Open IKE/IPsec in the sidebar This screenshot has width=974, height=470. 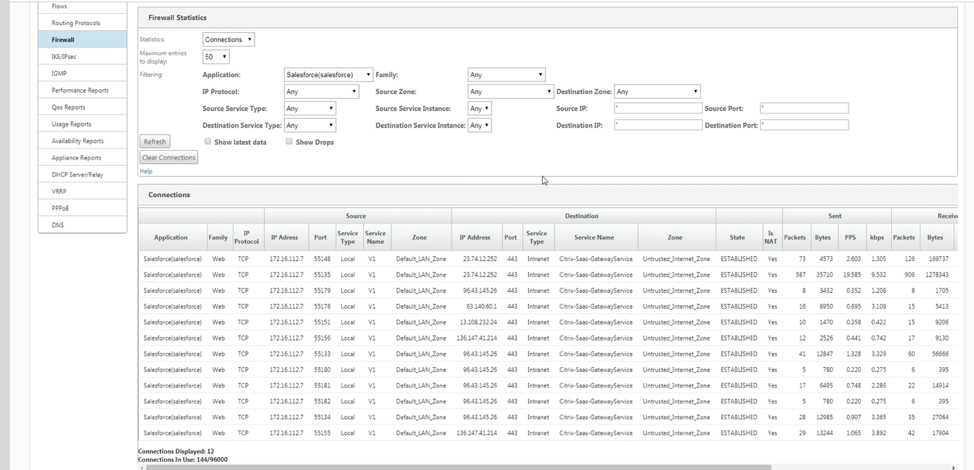[x=82, y=56]
